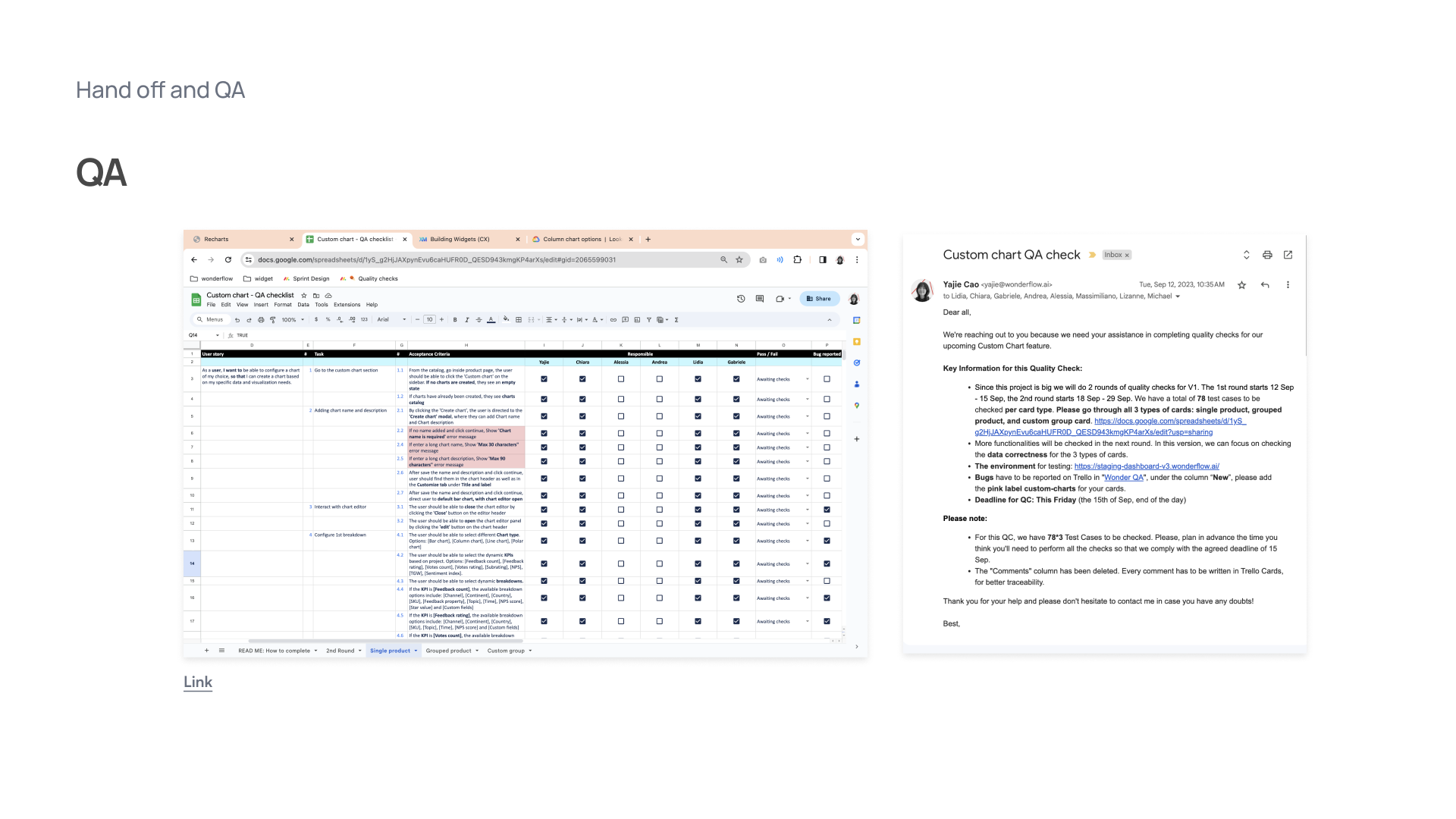Click the print icon in Sheets toolbar
This screenshot has height=819, width=1456.
pos(261,320)
